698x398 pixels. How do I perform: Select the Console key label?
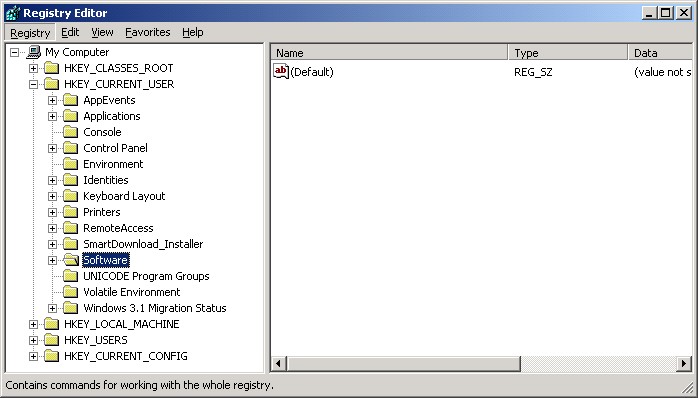coord(102,132)
